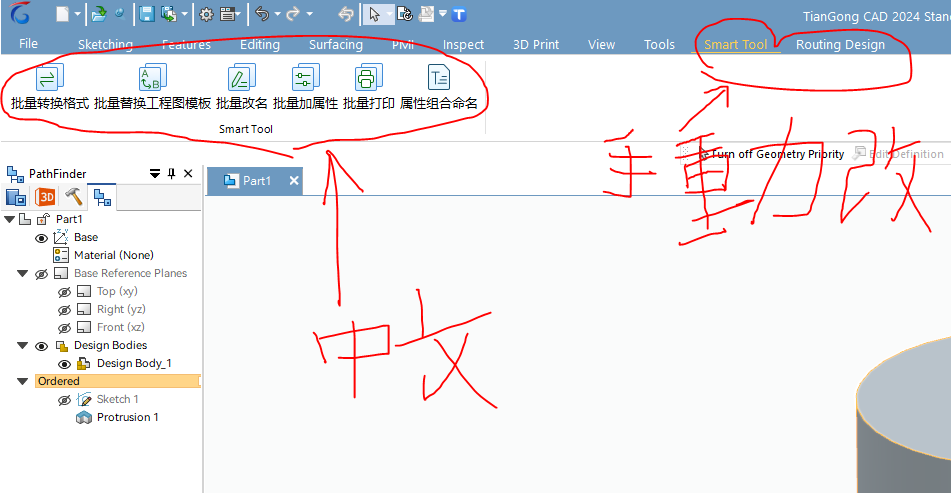
Task: Click the Save As copy icon
Action: pyautogui.click(x=169, y=14)
